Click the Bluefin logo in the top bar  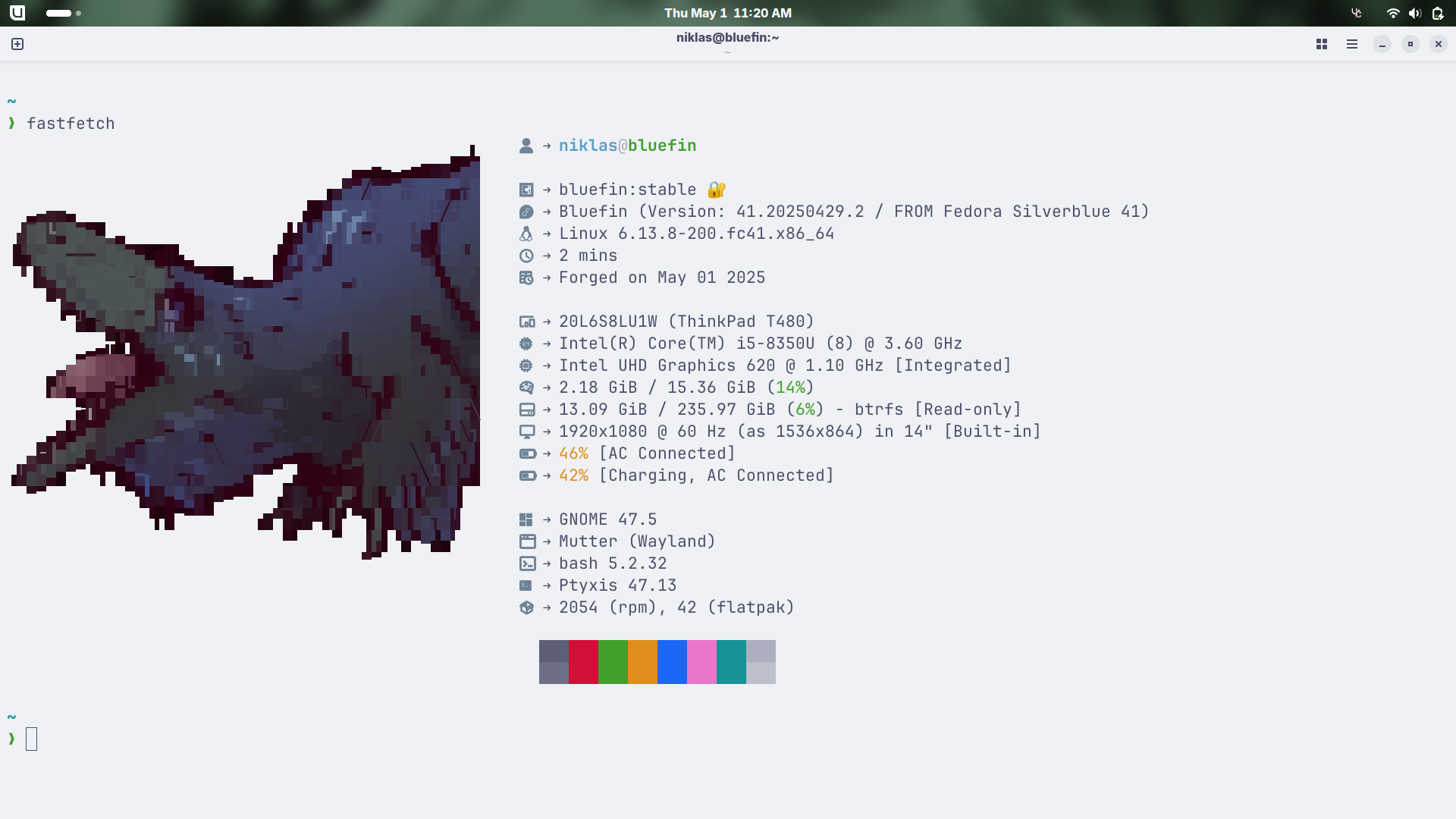click(x=17, y=13)
